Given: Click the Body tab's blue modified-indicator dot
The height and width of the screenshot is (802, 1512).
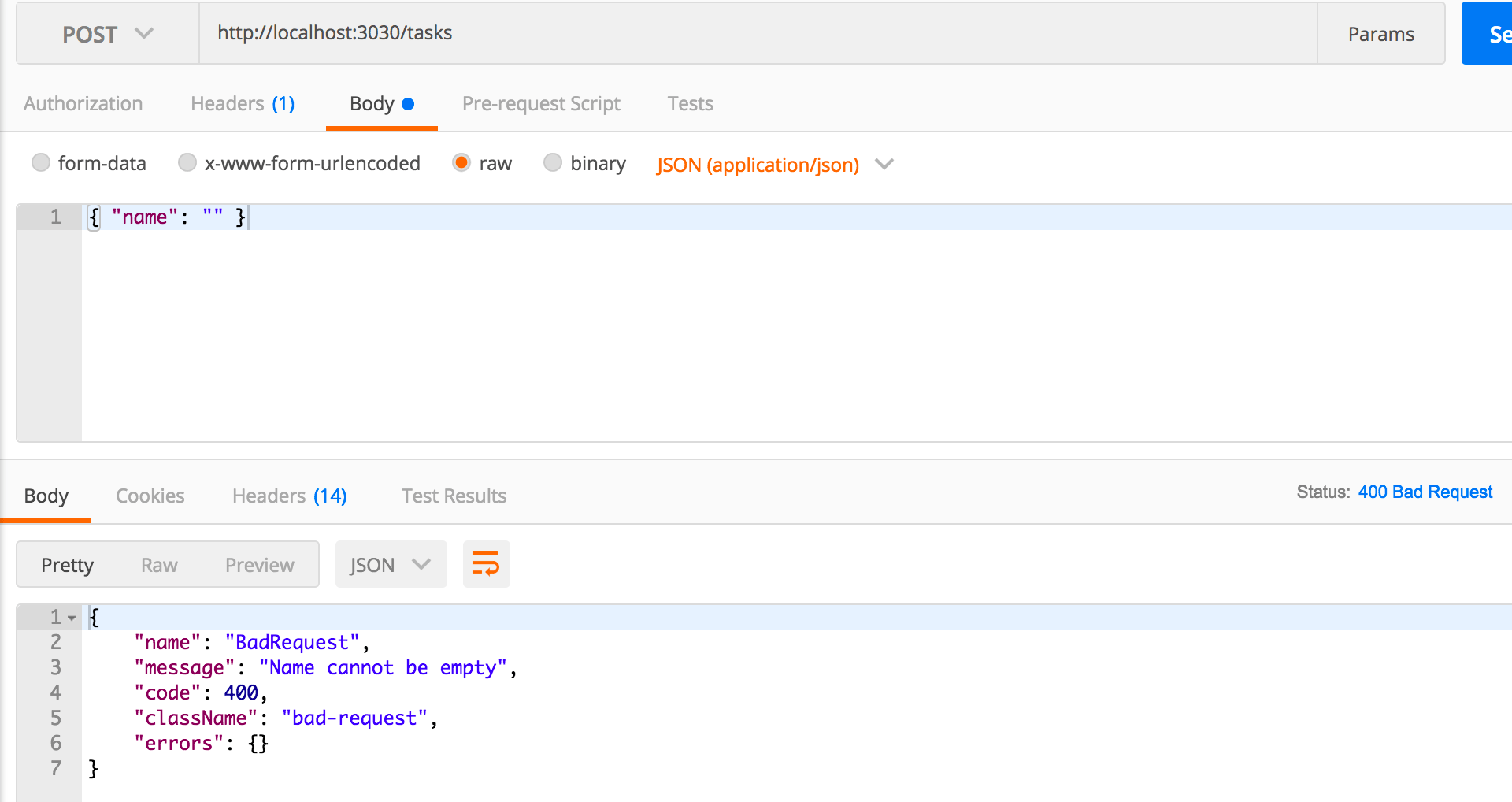Looking at the screenshot, I should coord(407,102).
